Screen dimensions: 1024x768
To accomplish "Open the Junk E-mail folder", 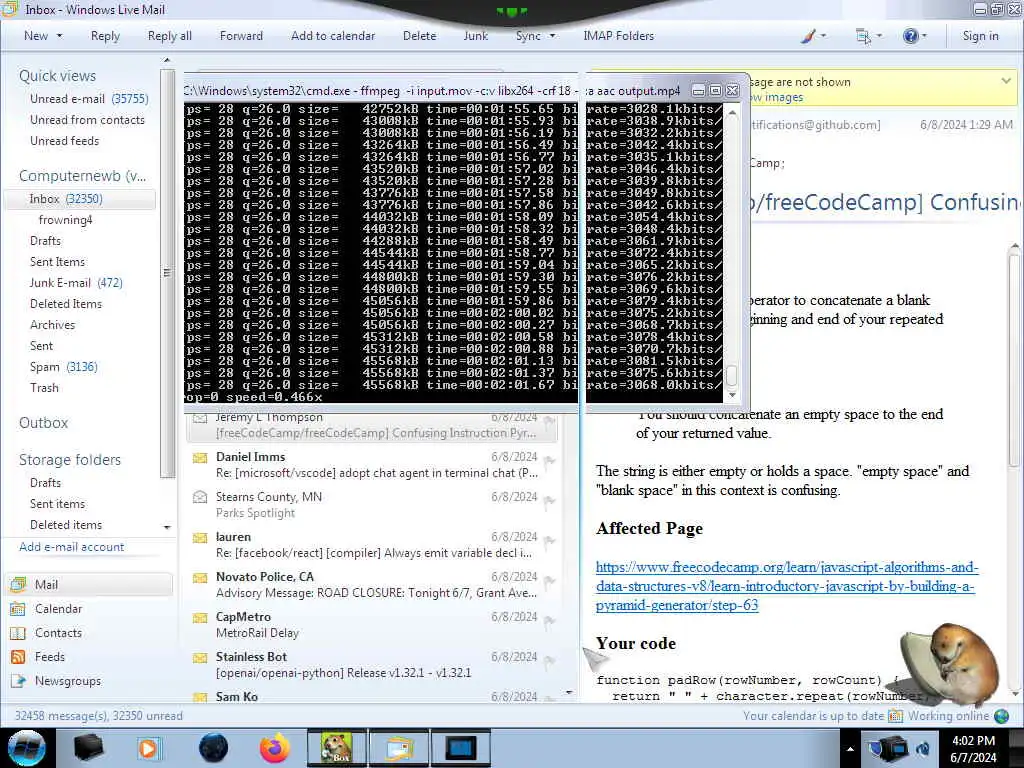I will [x=76, y=283].
